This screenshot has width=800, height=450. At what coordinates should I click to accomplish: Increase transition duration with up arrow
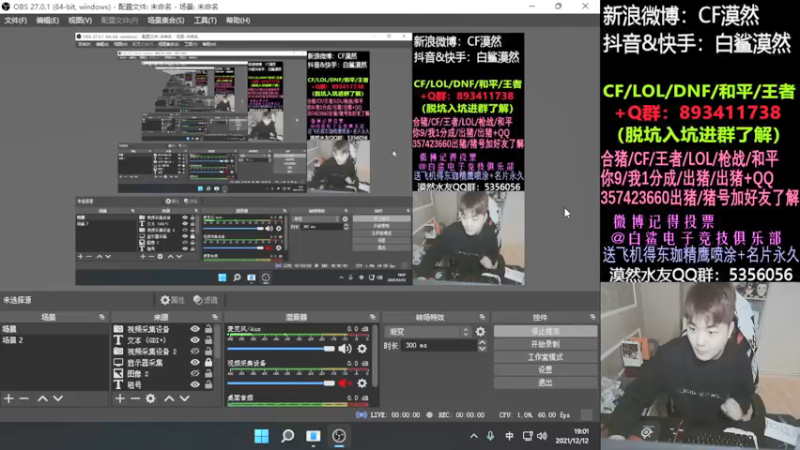(482, 342)
